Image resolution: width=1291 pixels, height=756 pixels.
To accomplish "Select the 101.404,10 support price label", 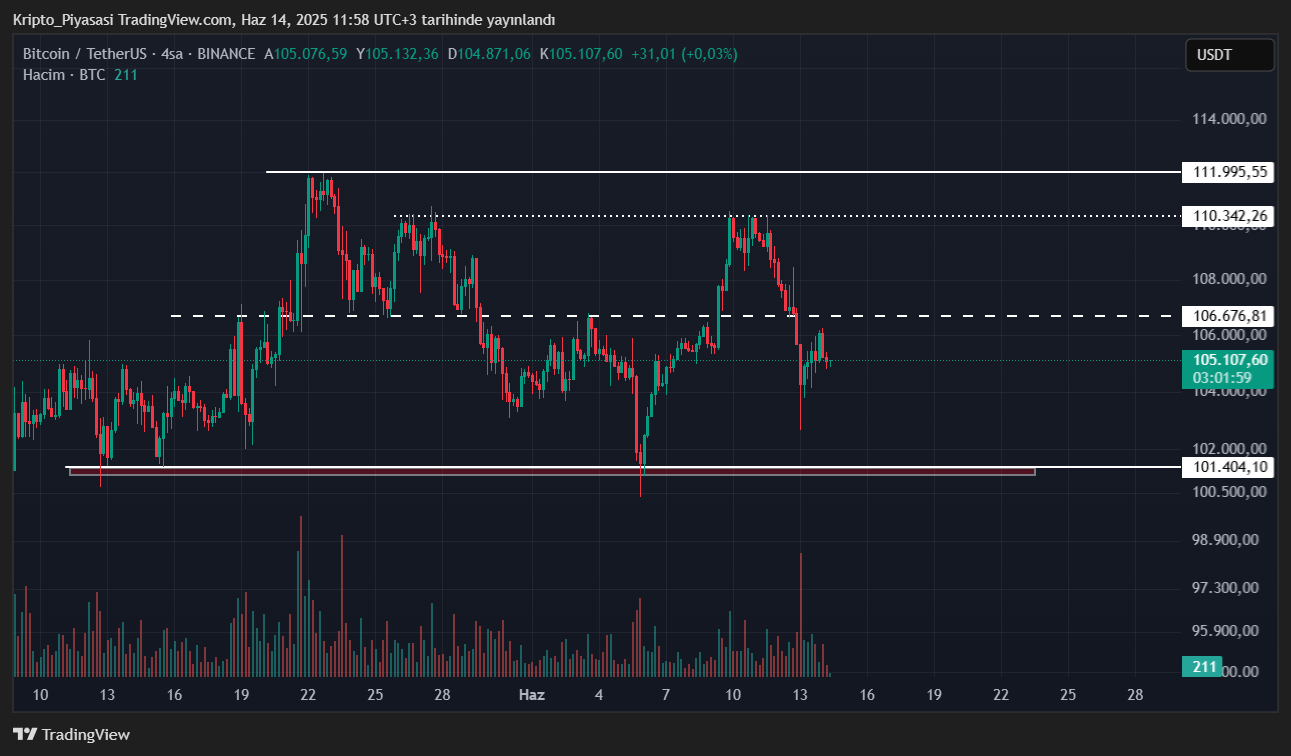I will pos(1229,467).
